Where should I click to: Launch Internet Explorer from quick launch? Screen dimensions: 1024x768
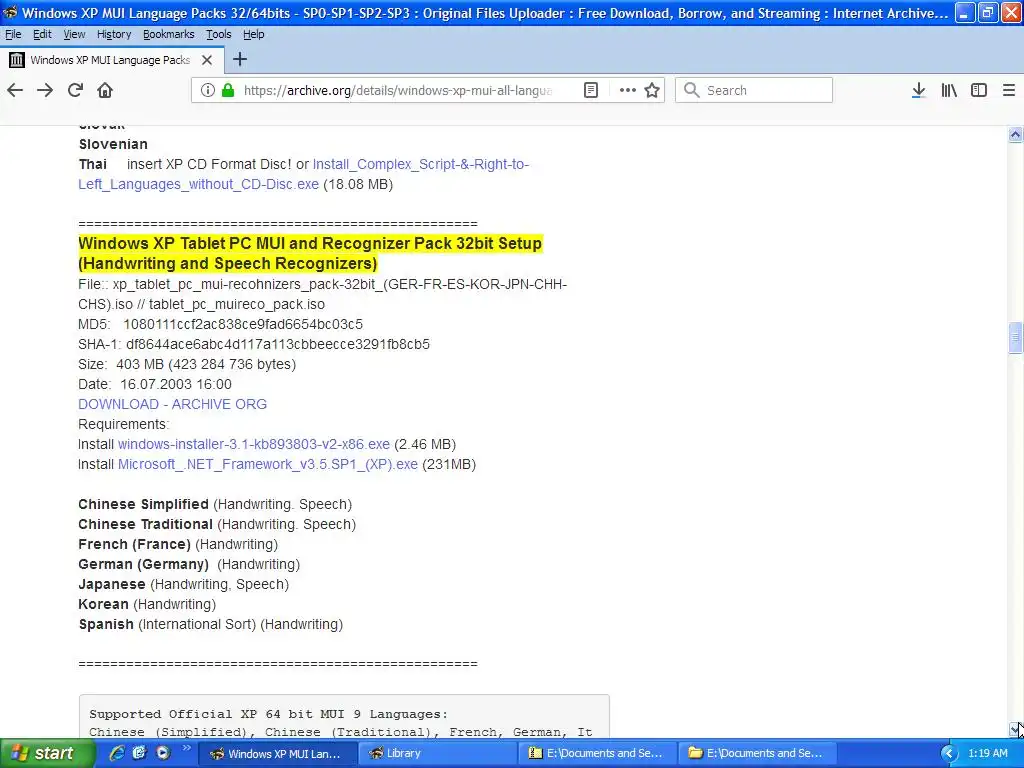[x=117, y=753]
